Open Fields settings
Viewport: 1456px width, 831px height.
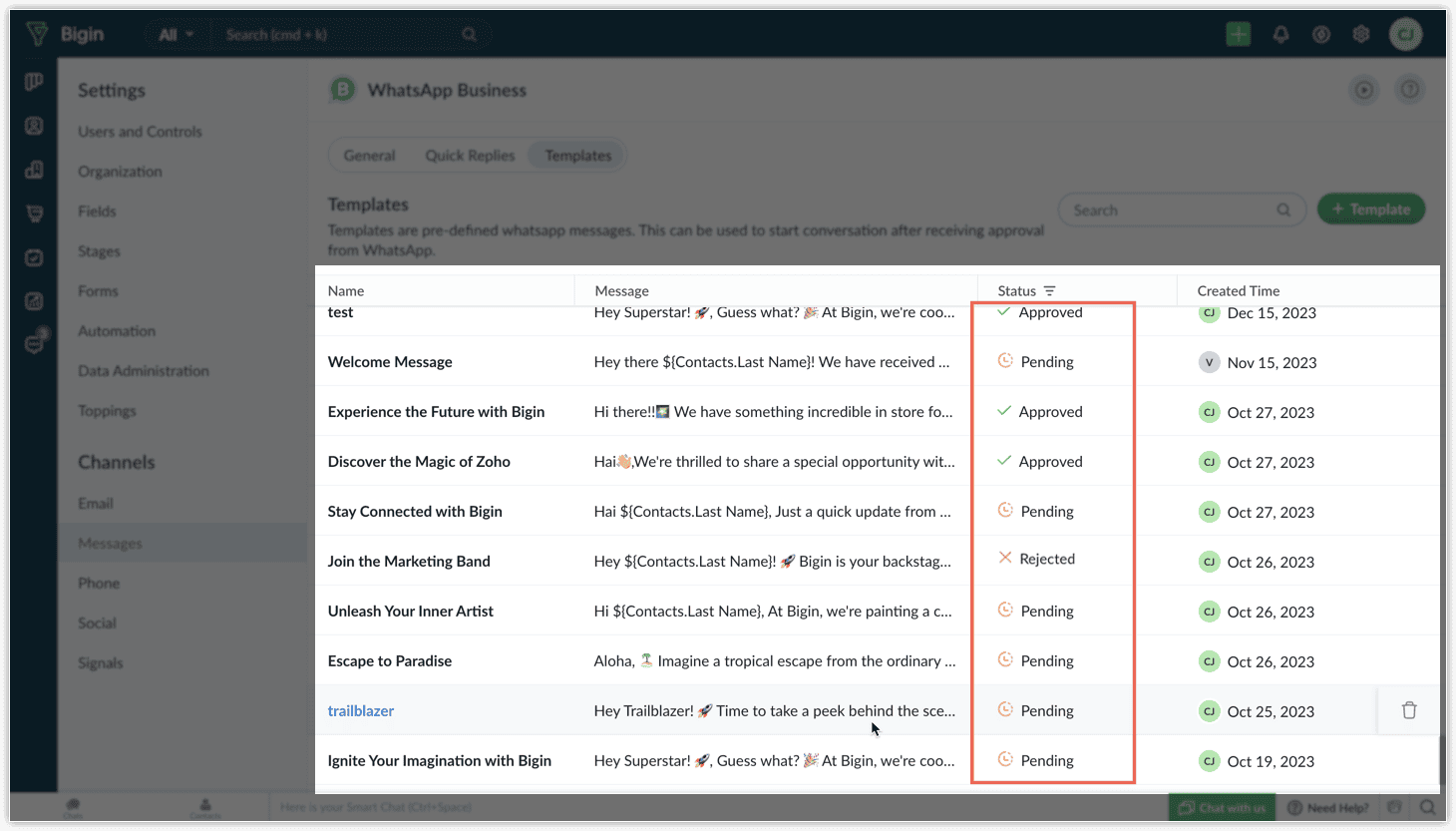point(97,211)
